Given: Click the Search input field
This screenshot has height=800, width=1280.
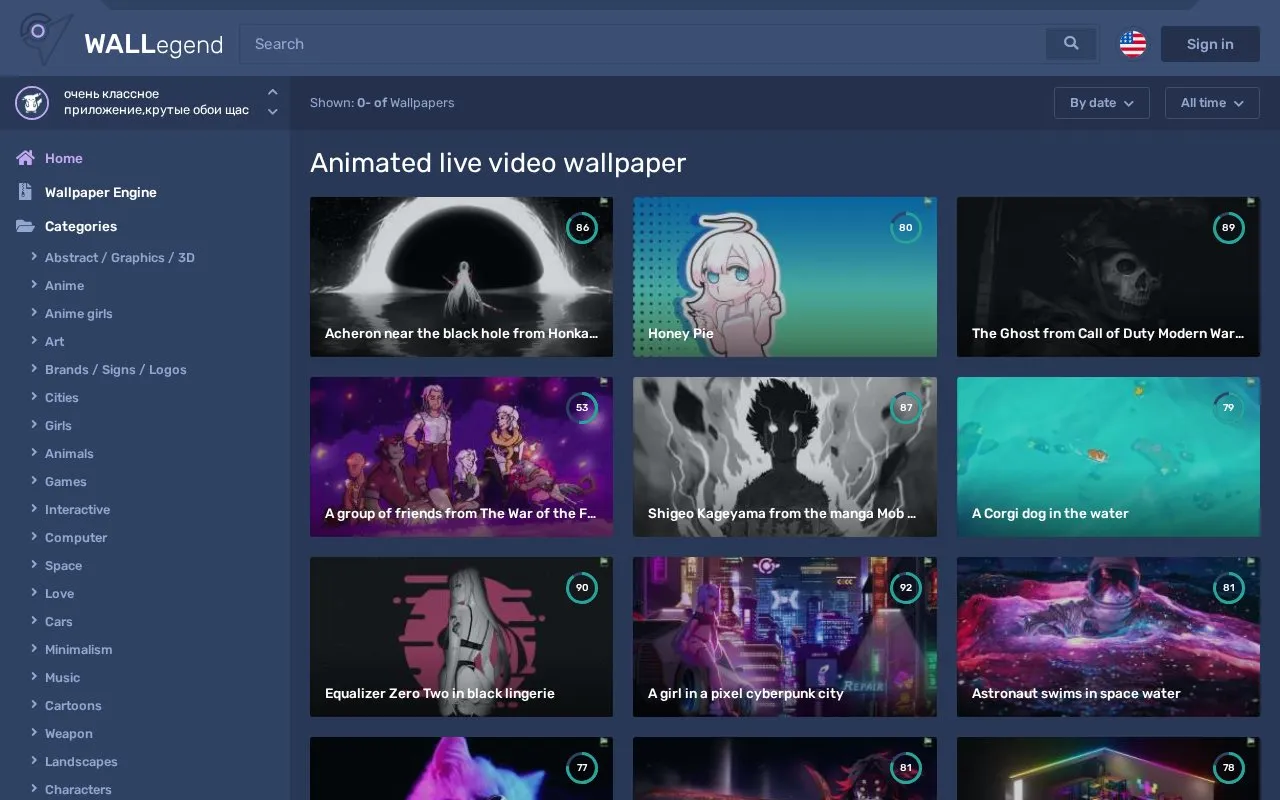Looking at the screenshot, I should tap(643, 44).
